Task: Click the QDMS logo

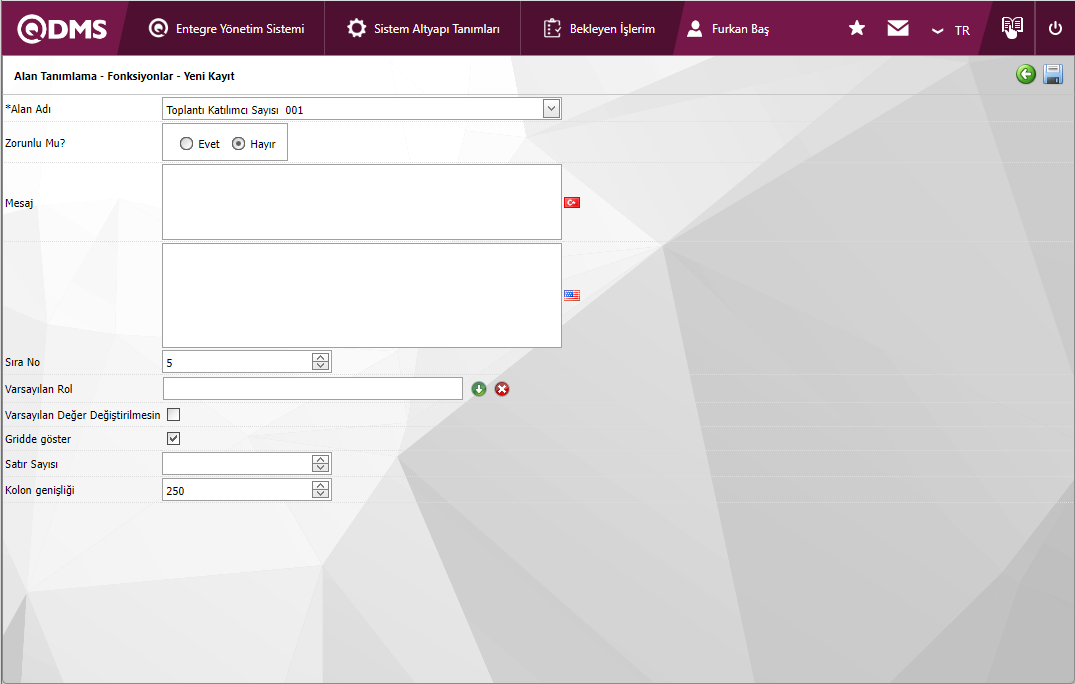Action: coord(62,29)
